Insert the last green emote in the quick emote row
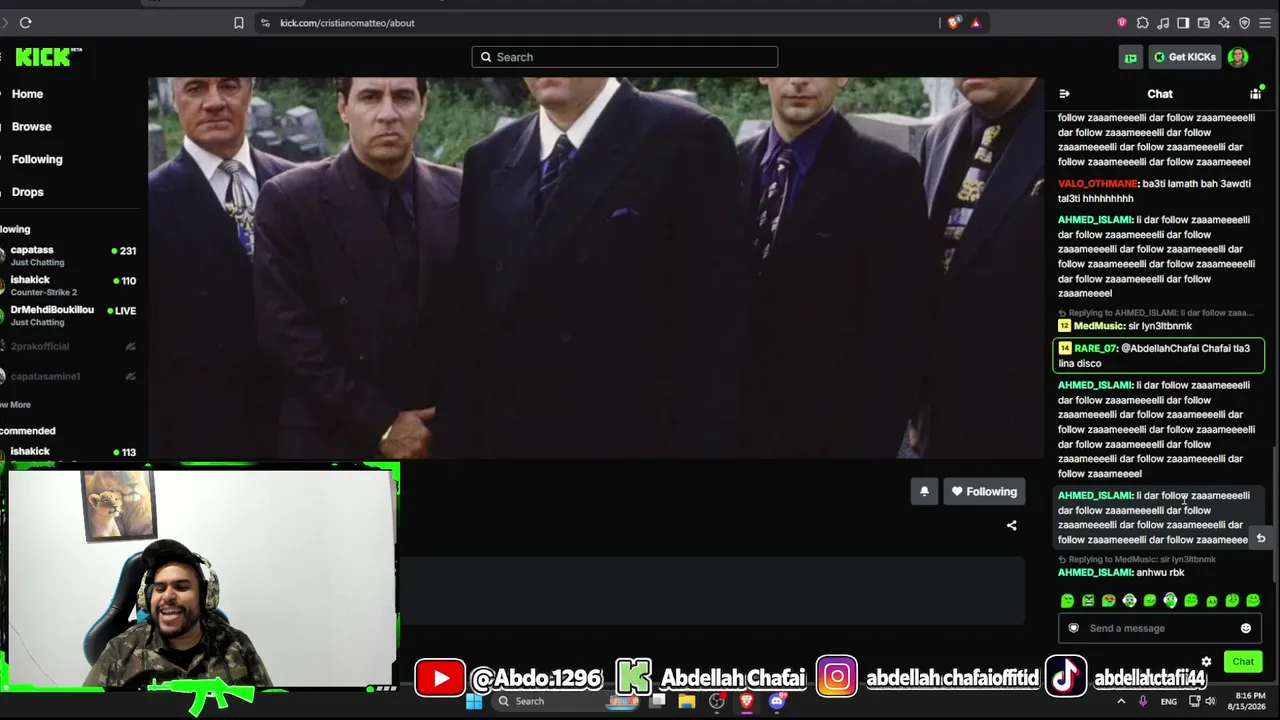Image resolution: width=1280 pixels, height=720 pixels. pyautogui.click(x=1253, y=601)
